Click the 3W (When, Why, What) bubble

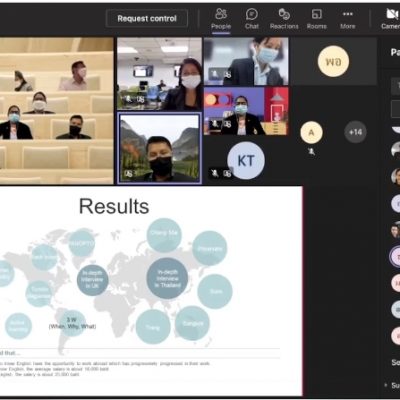(x=72, y=323)
